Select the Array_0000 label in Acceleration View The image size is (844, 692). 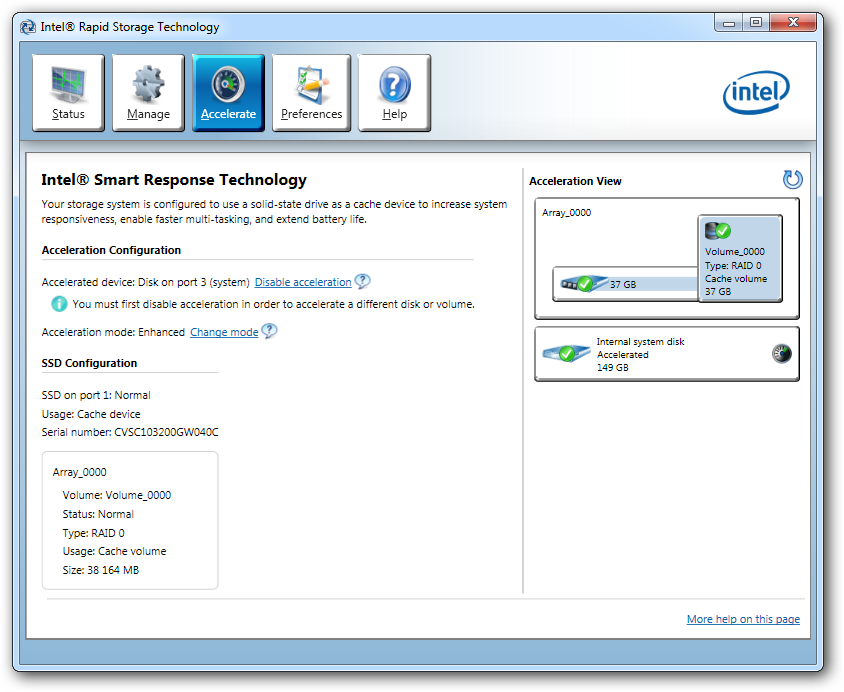pos(566,213)
